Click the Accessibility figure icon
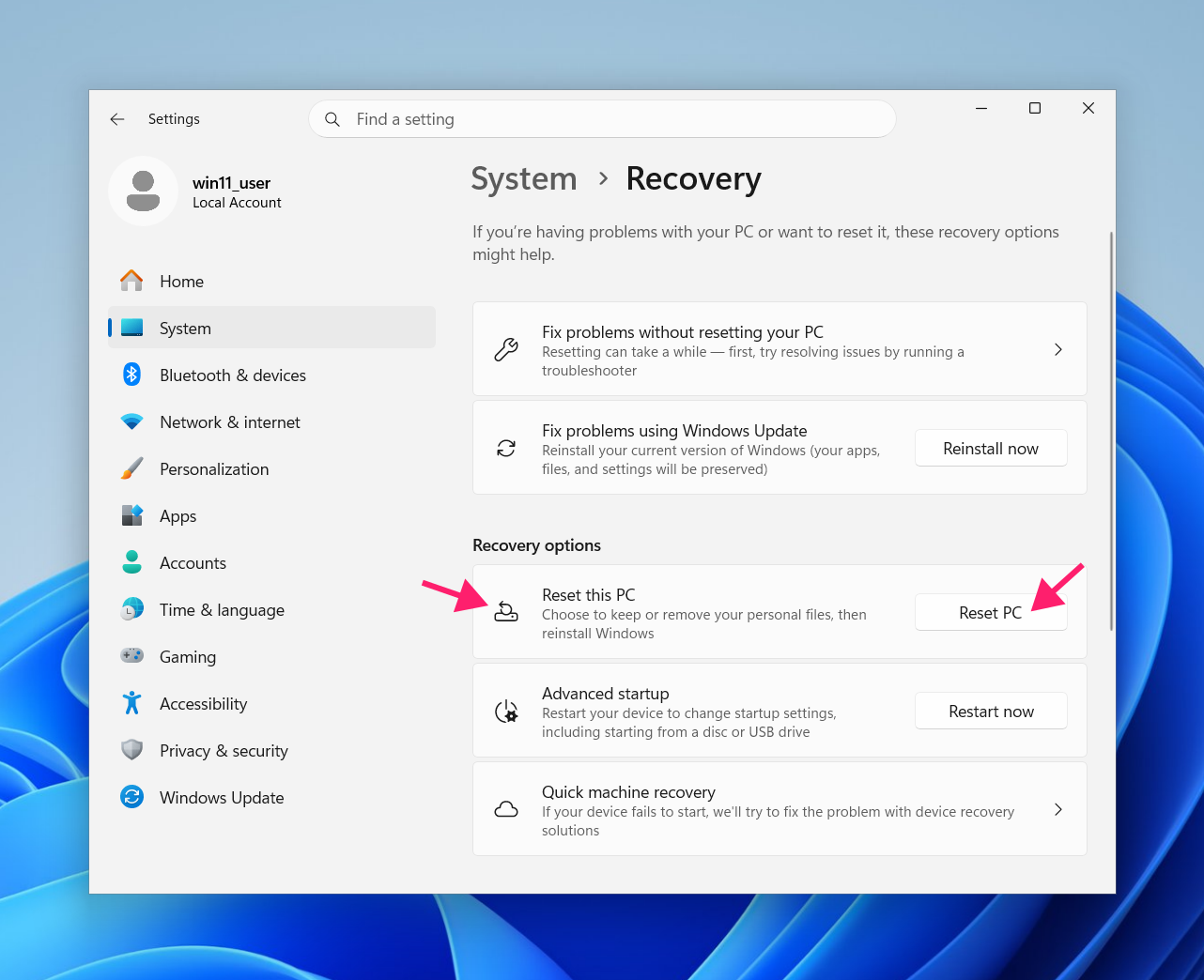The height and width of the screenshot is (980, 1204). pyautogui.click(x=132, y=703)
